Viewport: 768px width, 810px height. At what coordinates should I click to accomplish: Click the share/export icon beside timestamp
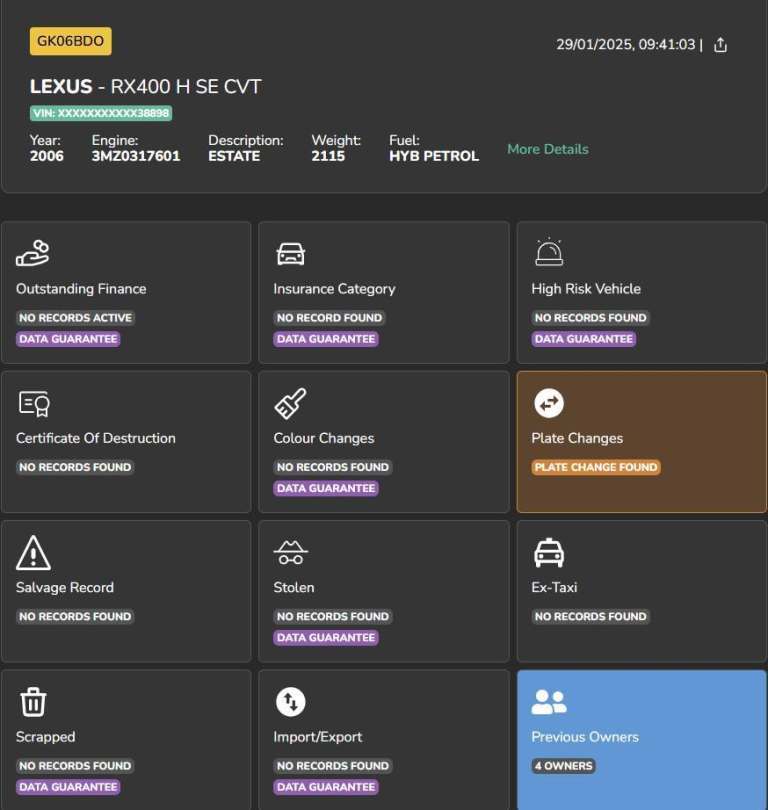click(x=720, y=45)
